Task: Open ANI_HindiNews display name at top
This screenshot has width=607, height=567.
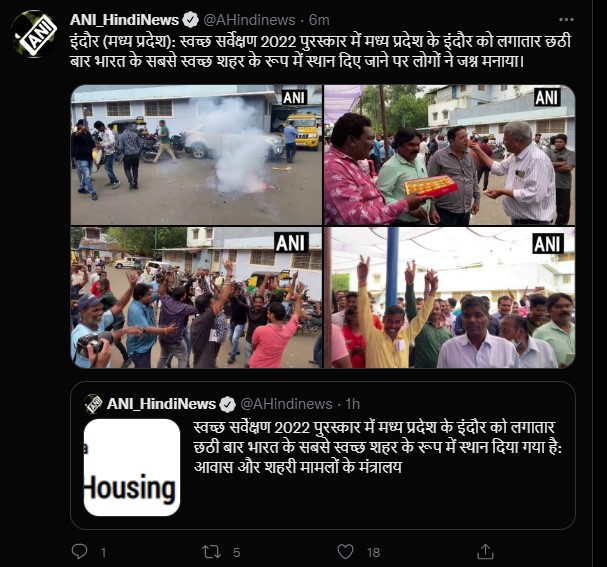Action: pos(125,20)
